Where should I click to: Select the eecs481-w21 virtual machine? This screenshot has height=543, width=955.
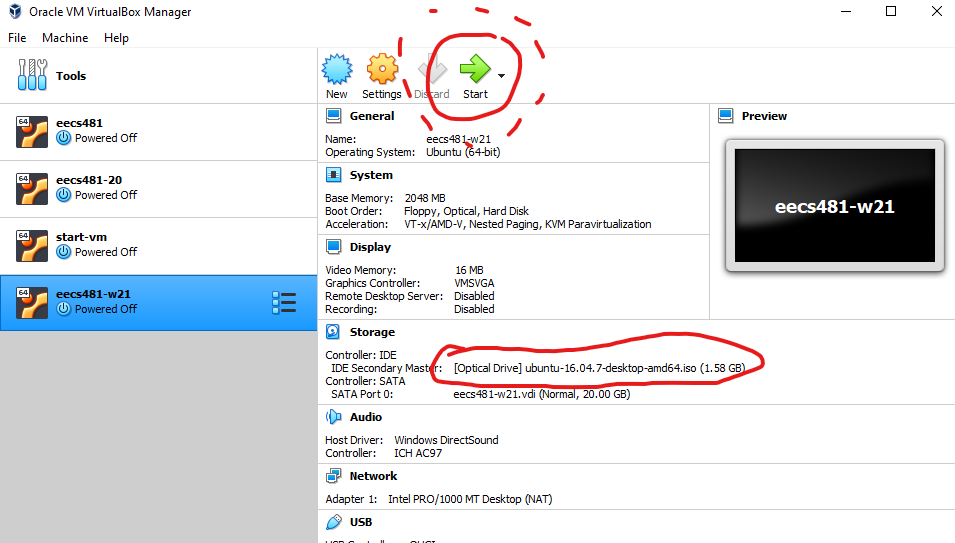(158, 303)
